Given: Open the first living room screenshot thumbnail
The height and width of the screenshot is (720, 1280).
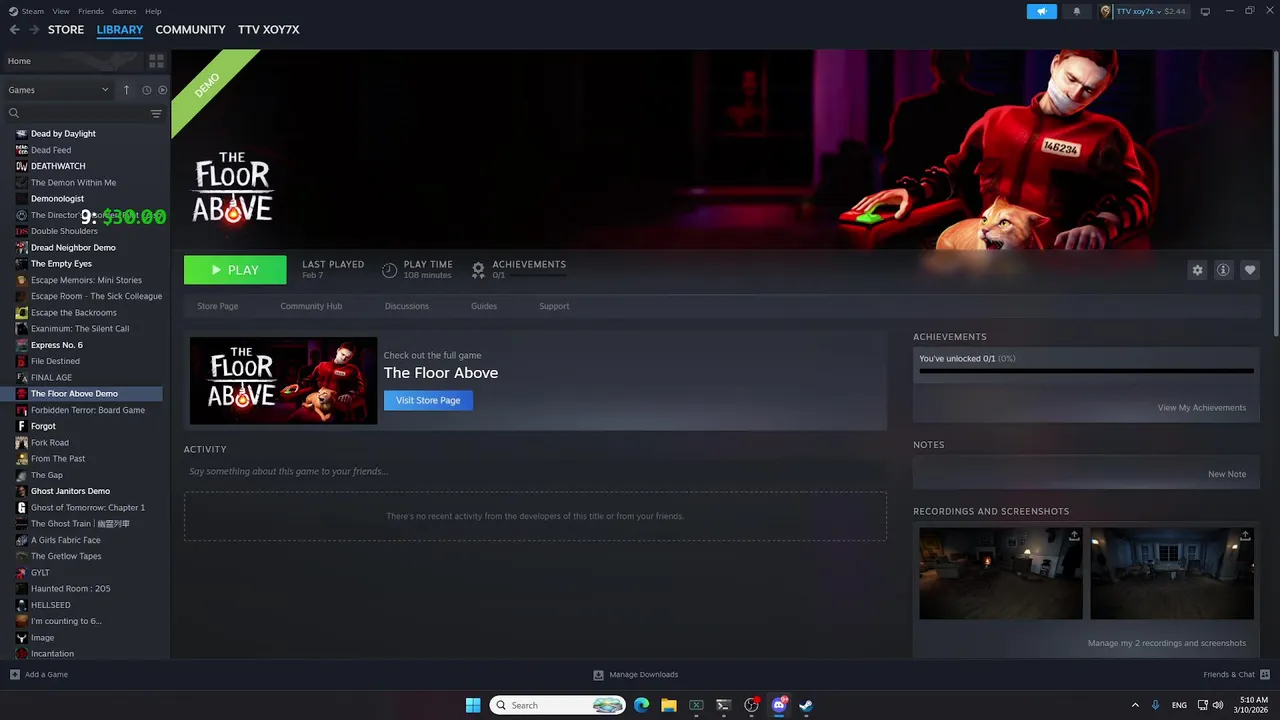Looking at the screenshot, I should pyautogui.click(x=1001, y=573).
